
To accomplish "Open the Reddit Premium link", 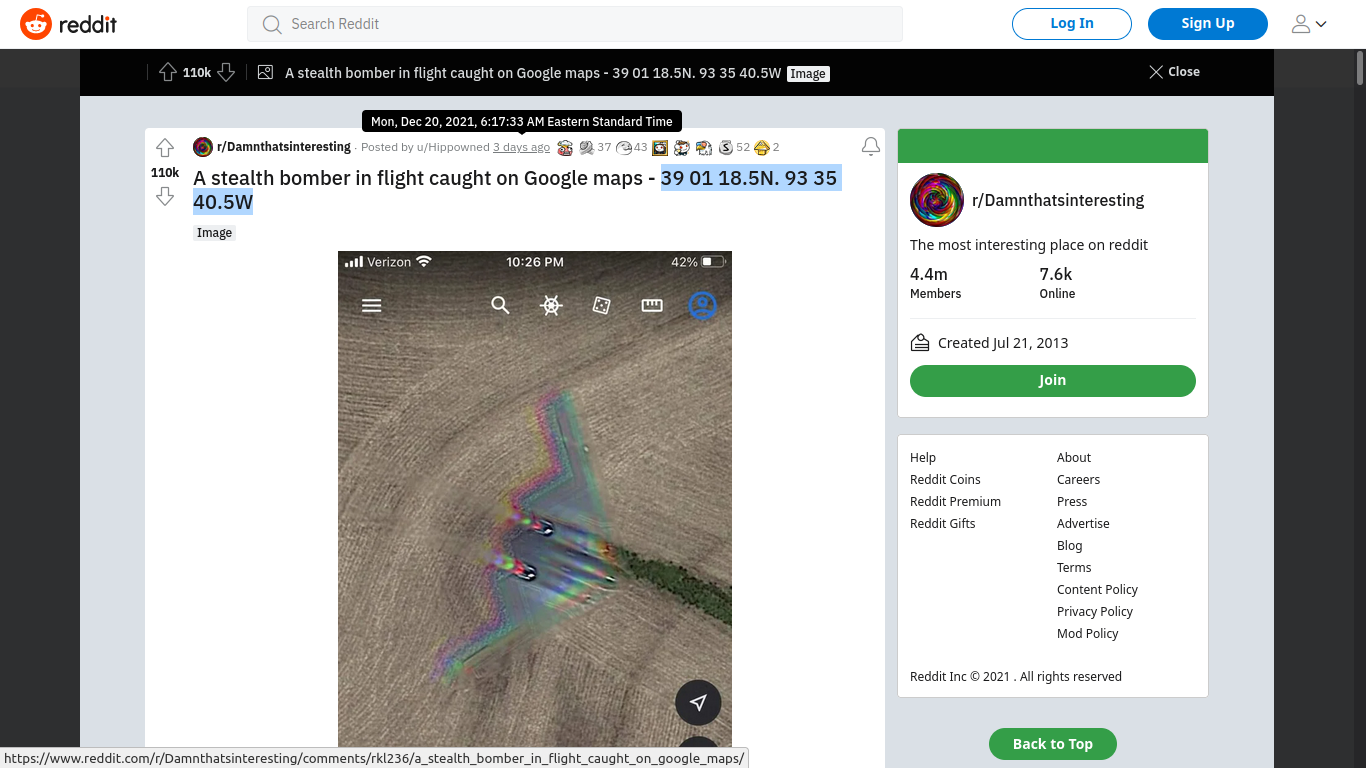I will [955, 502].
